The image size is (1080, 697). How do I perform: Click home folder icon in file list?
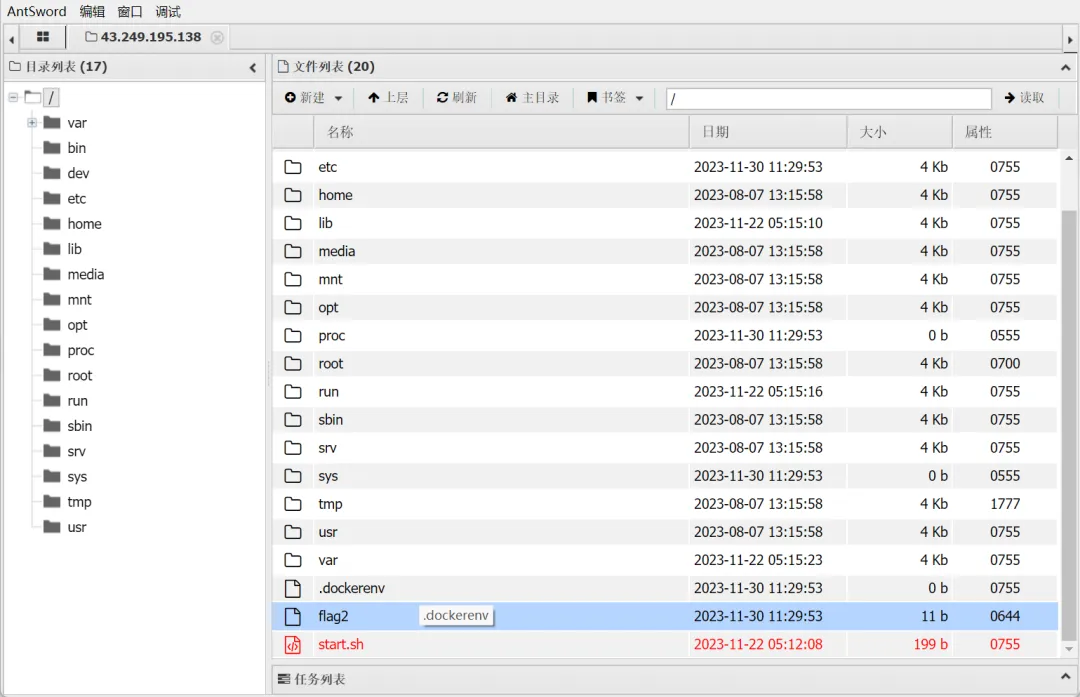[293, 195]
